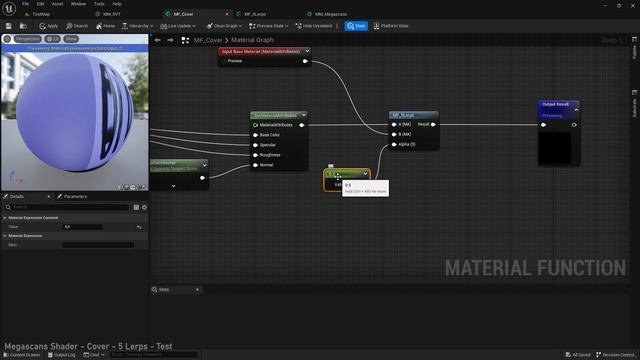Switch to the MF_5Lerps tab
The height and width of the screenshot is (360, 640).
point(255,14)
